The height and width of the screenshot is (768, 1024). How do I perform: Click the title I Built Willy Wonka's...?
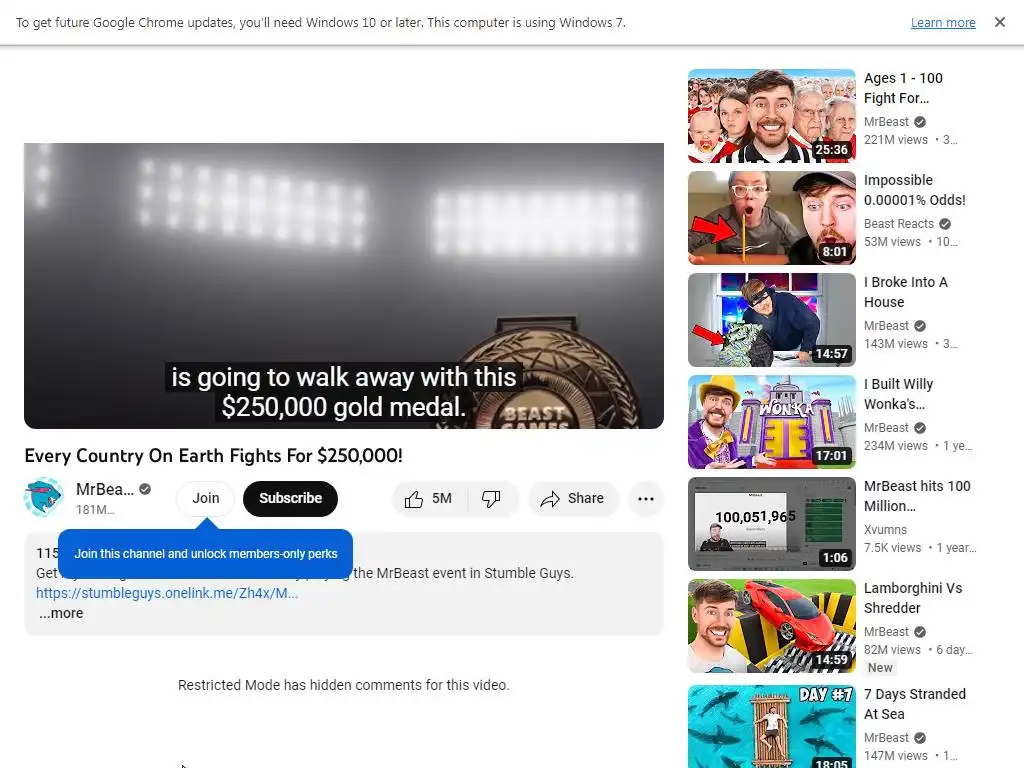[x=898, y=394]
